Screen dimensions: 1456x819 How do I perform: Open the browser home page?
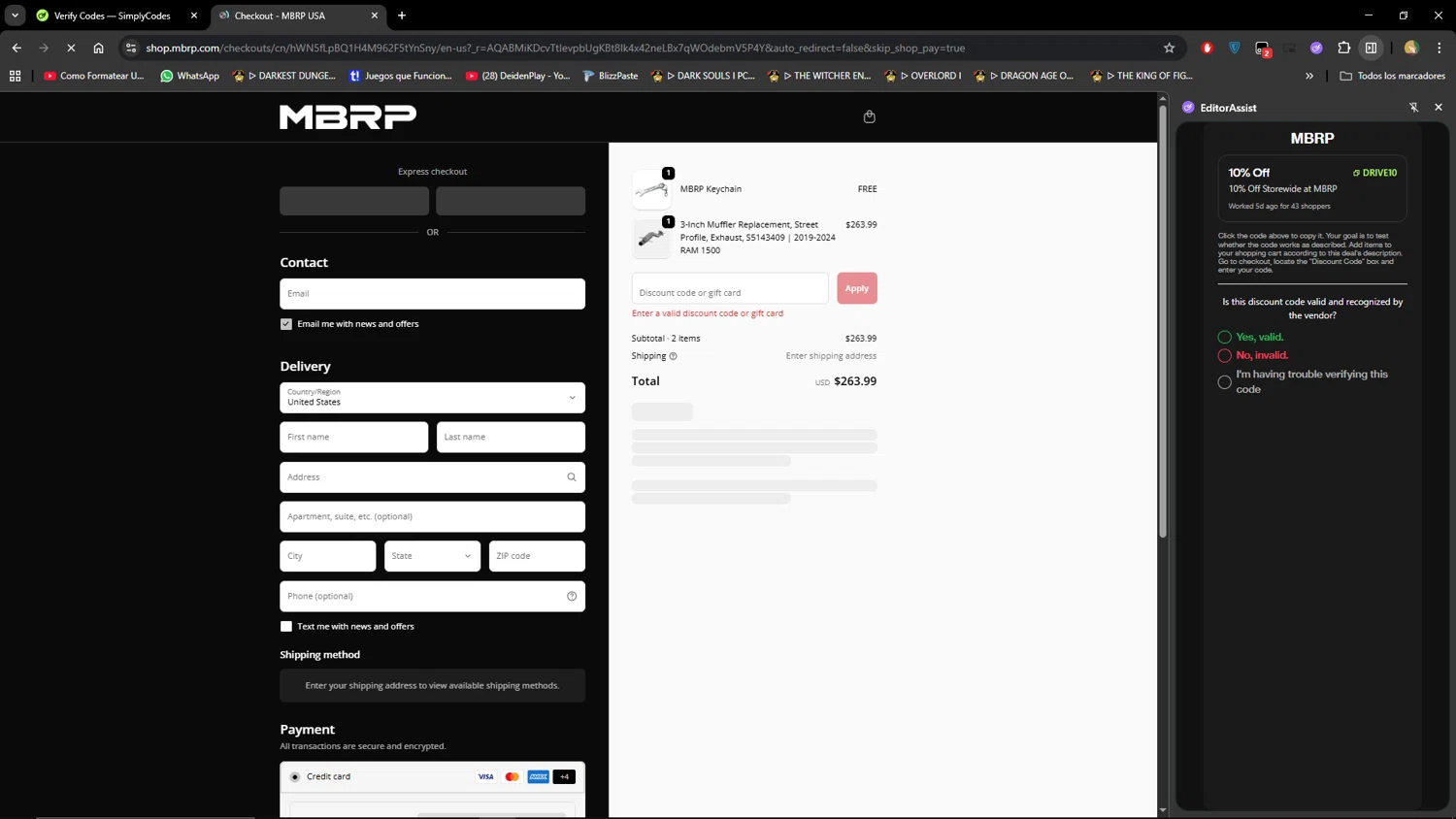[98, 48]
